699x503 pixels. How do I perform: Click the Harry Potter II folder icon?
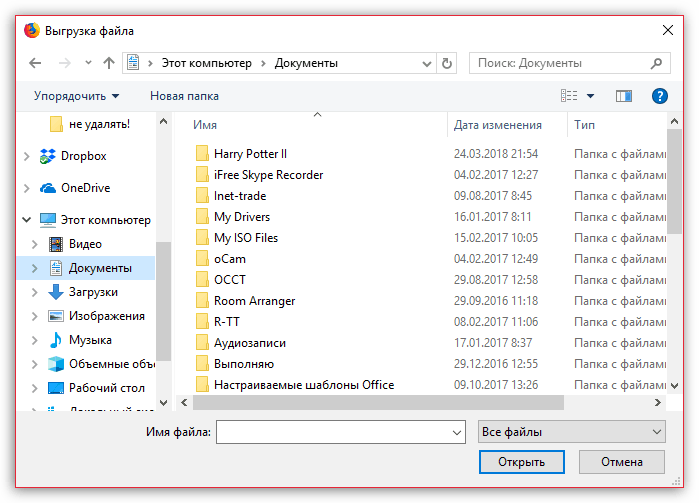pos(202,153)
